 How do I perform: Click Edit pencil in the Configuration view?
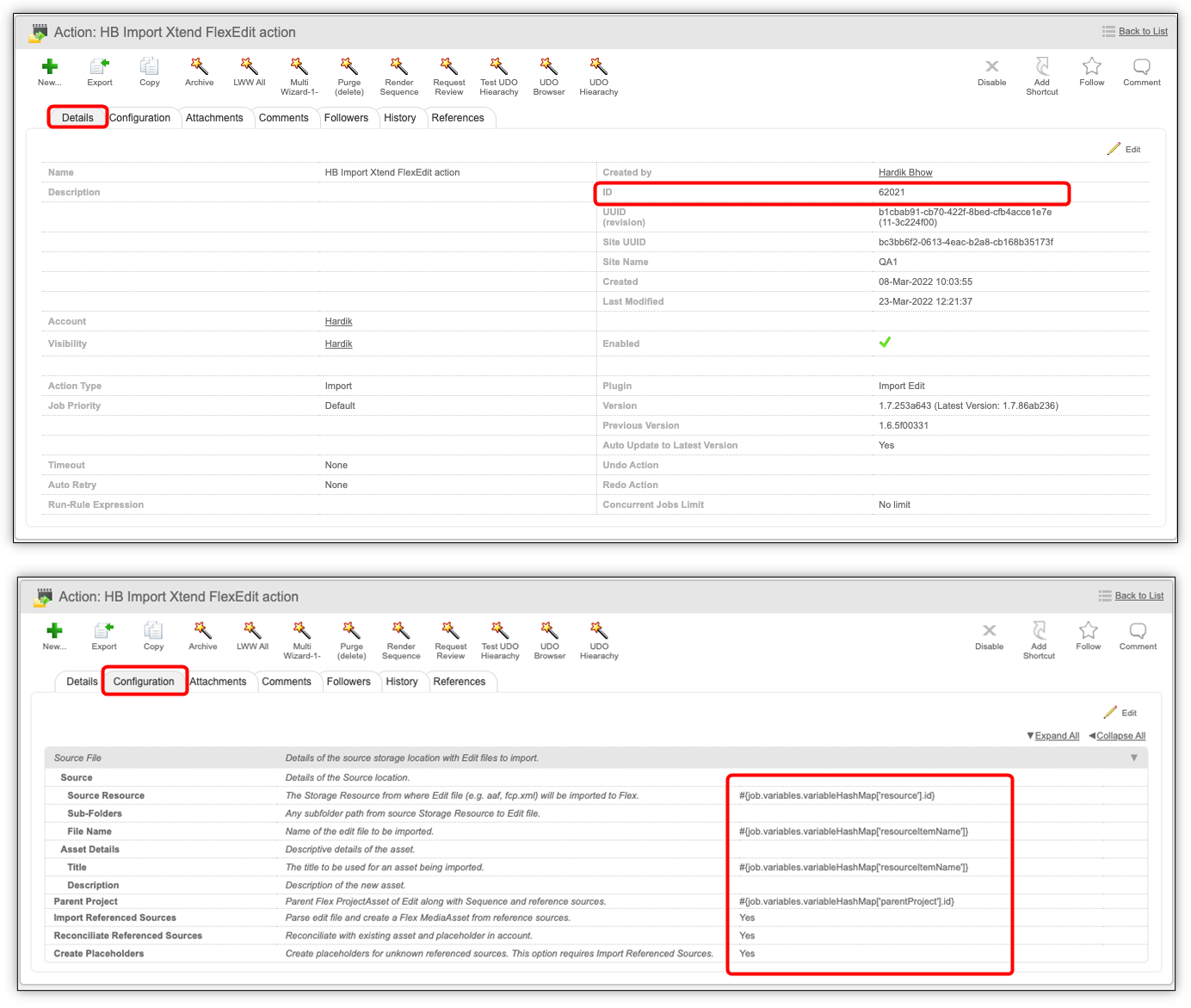click(1120, 713)
